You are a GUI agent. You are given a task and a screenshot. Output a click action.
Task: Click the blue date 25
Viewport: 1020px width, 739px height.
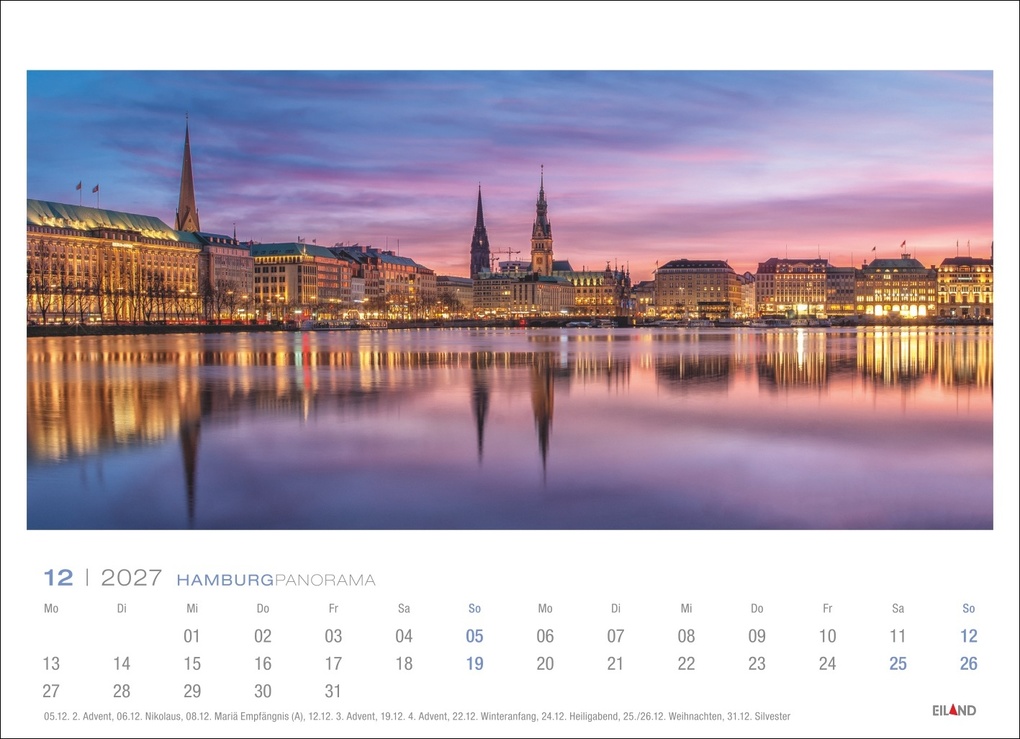click(x=897, y=663)
